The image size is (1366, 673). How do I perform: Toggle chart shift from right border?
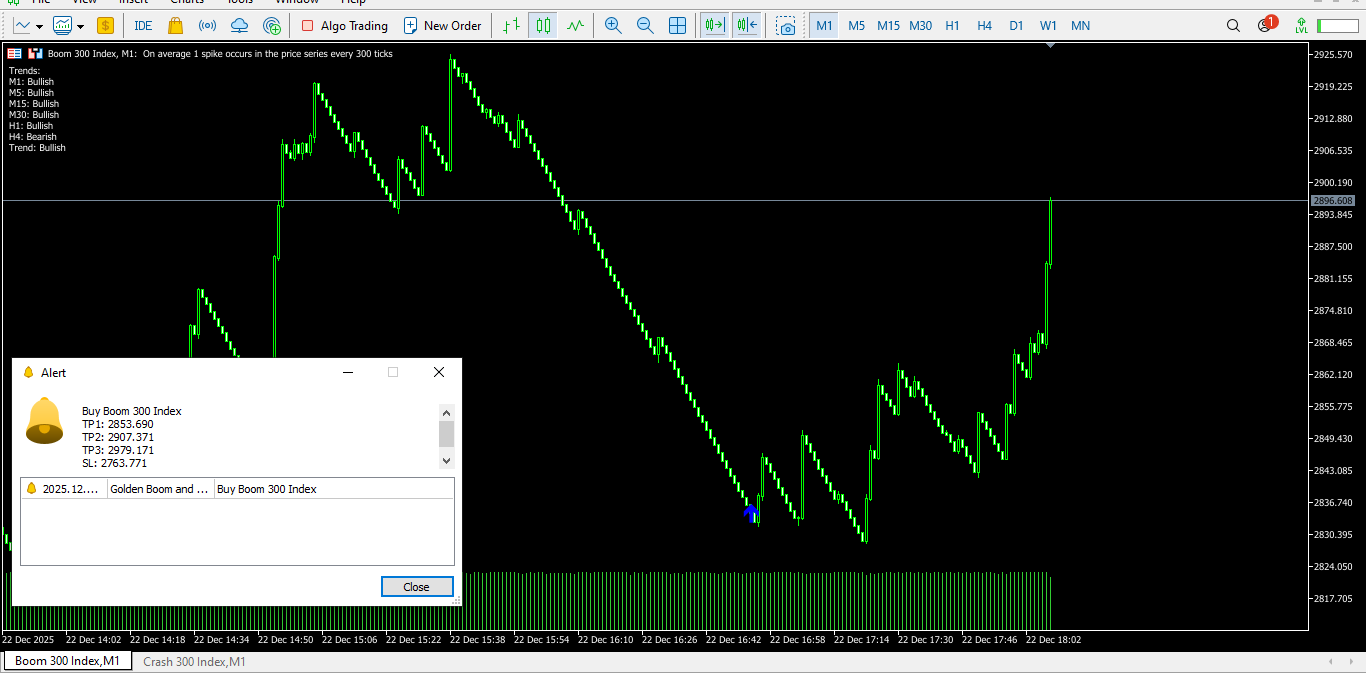746,26
